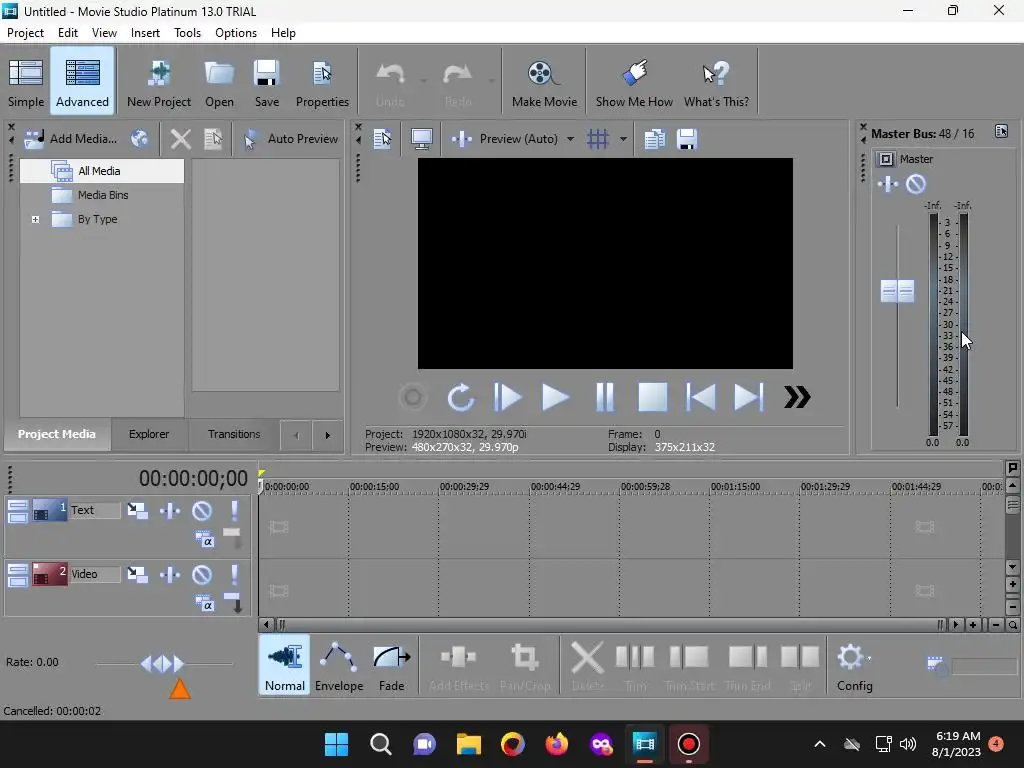The width and height of the screenshot is (1024, 768).
Task: Select Fade tool
Action: pyautogui.click(x=391, y=665)
